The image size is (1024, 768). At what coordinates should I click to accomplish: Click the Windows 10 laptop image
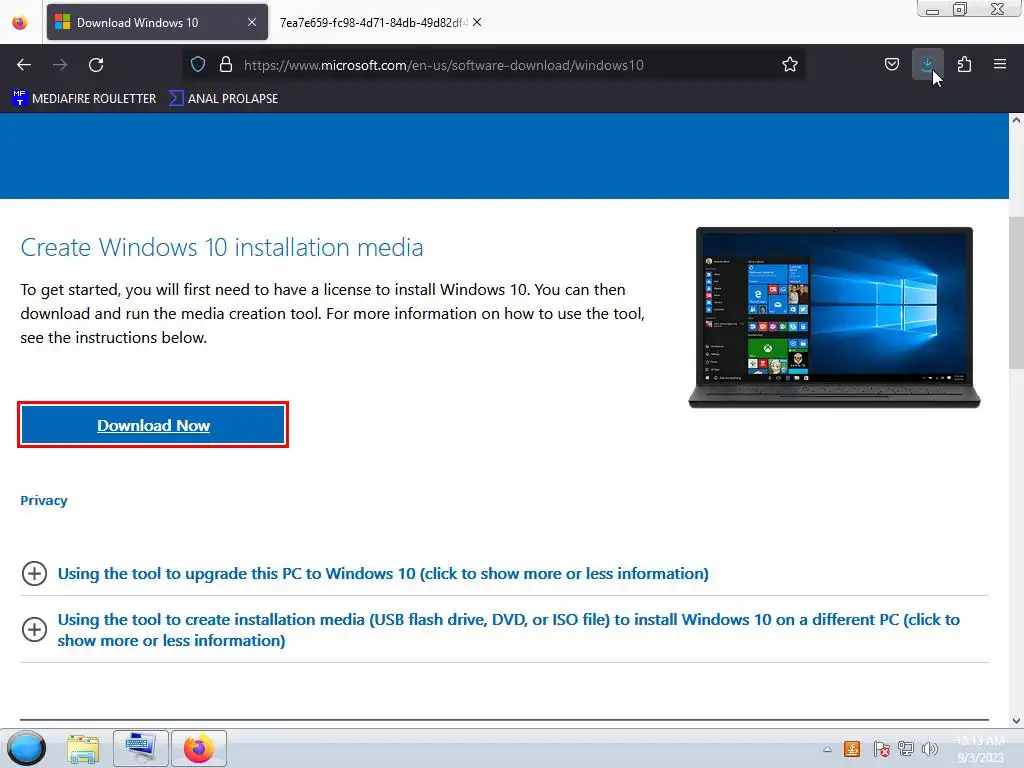(835, 318)
